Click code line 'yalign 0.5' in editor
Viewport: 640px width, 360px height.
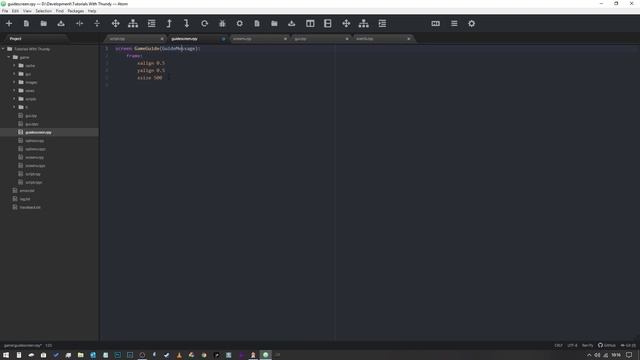(x=151, y=71)
